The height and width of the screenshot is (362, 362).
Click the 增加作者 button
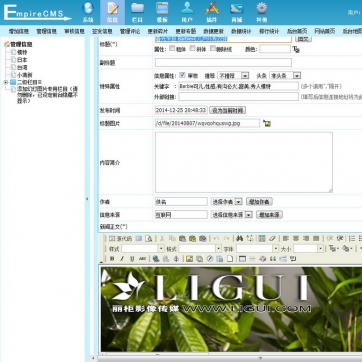pos(259,202)
